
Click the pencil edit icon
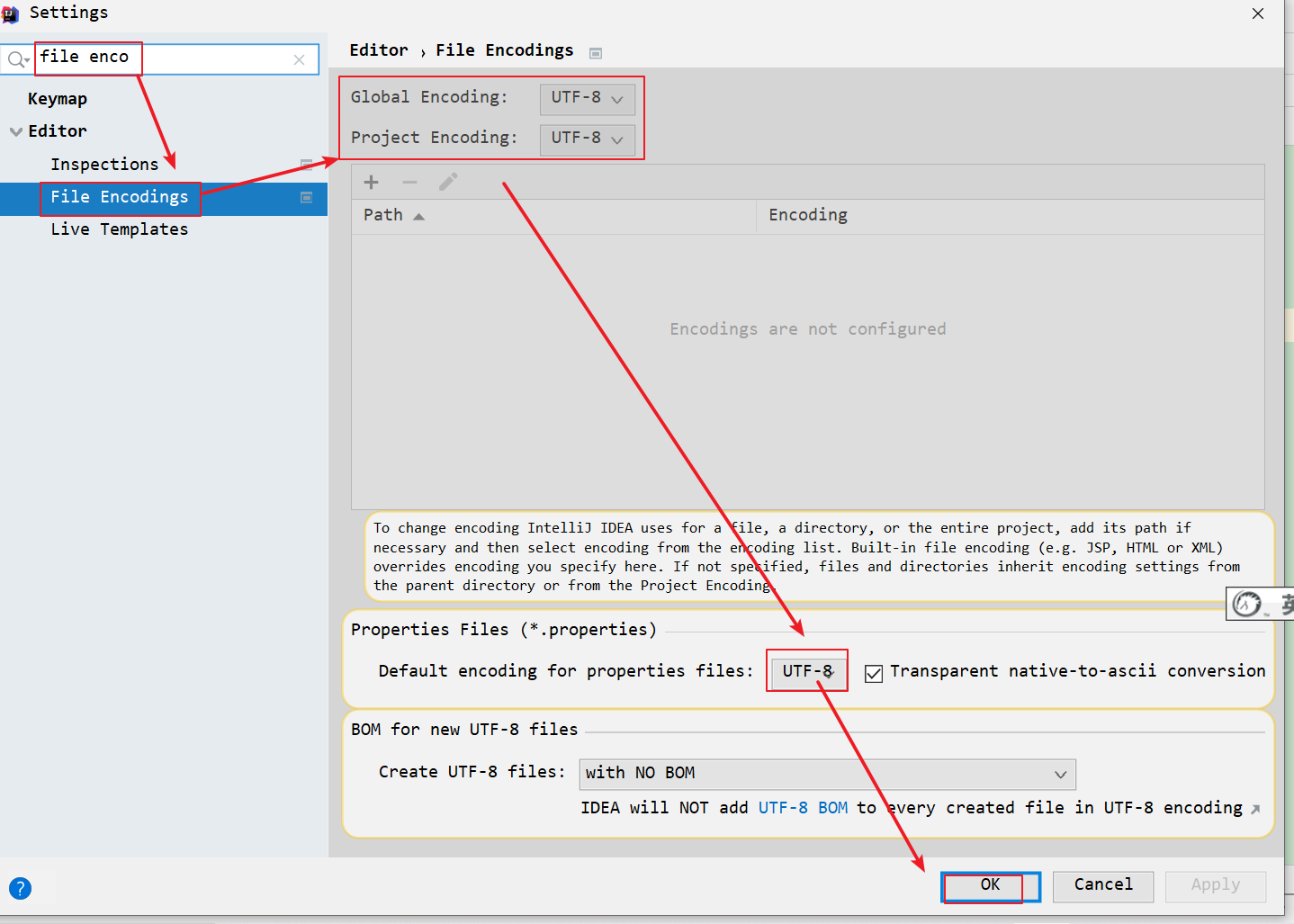click(448, 183)
